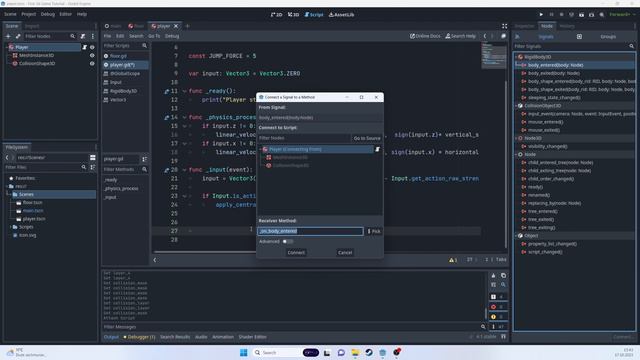
Task: Open Scene dock extra options menu
Action: click(x=93, y=36)
